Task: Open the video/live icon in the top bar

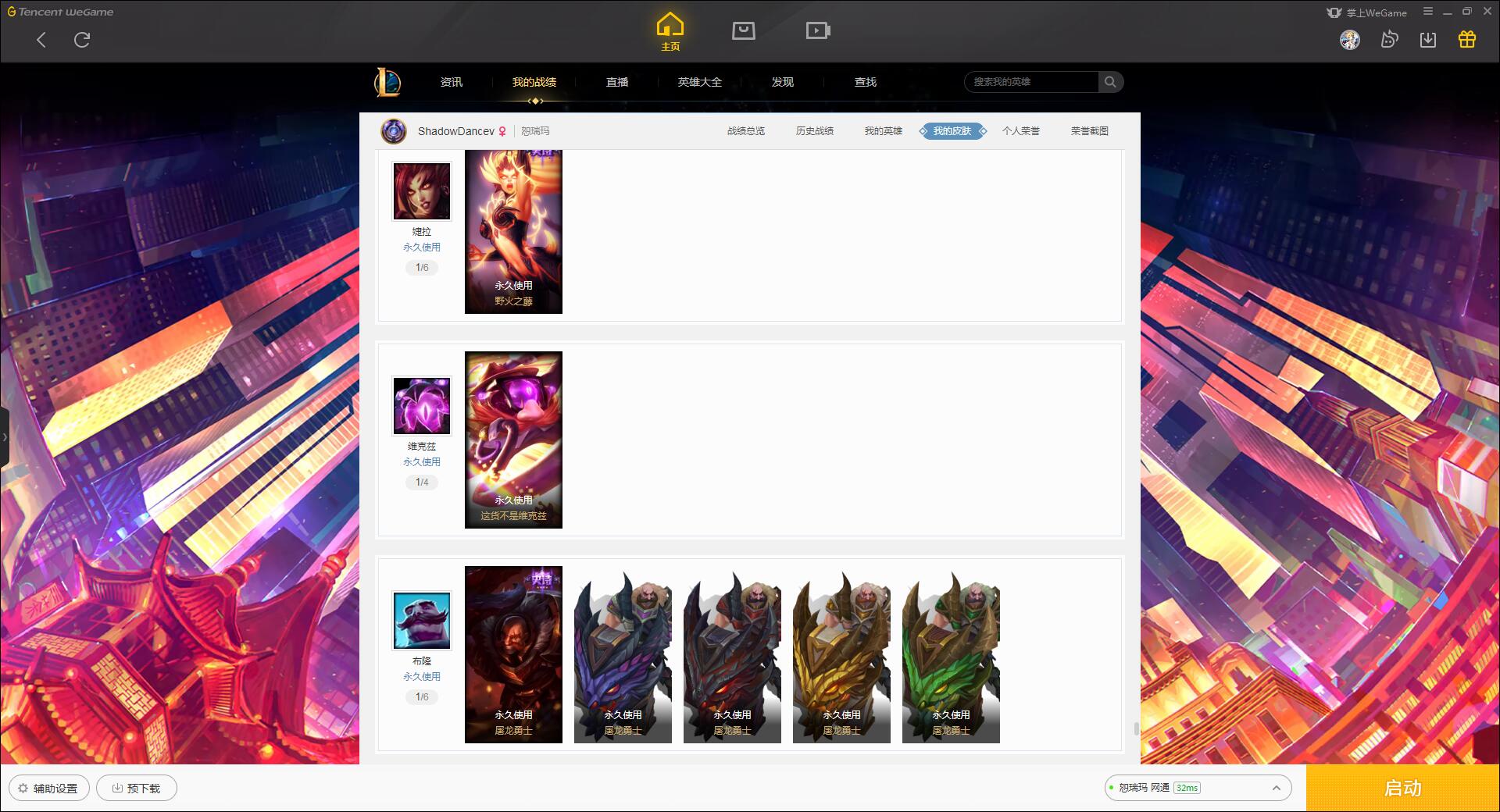Action: [818, 30]
